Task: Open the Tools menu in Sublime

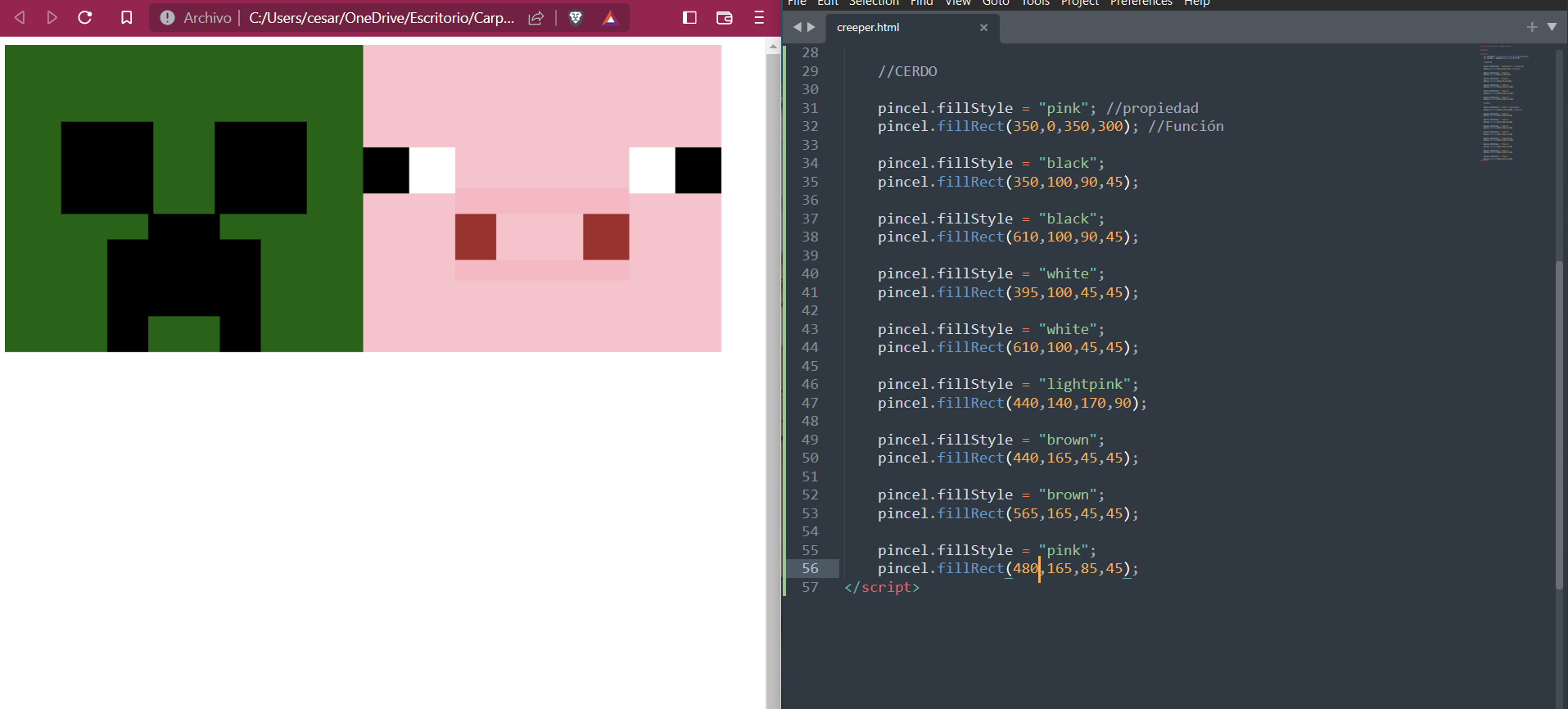Action: tap(1035, 2)
